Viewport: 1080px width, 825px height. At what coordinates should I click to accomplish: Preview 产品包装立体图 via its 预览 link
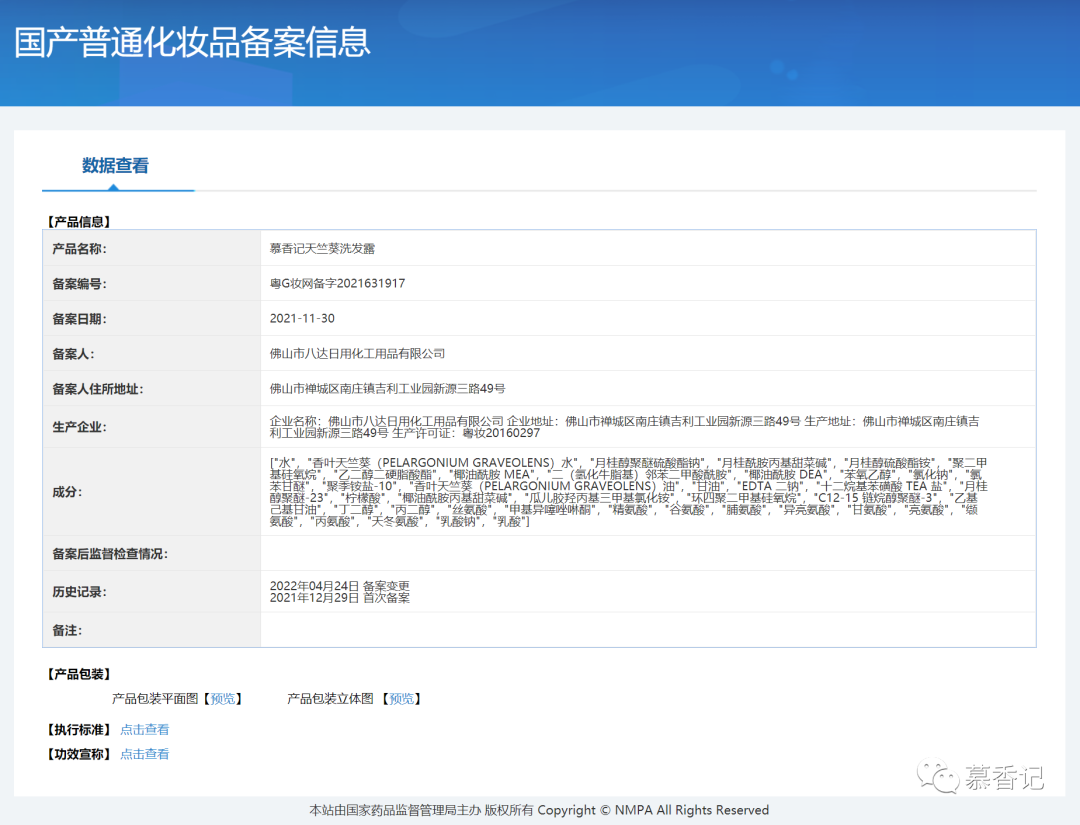click(402, 699)
